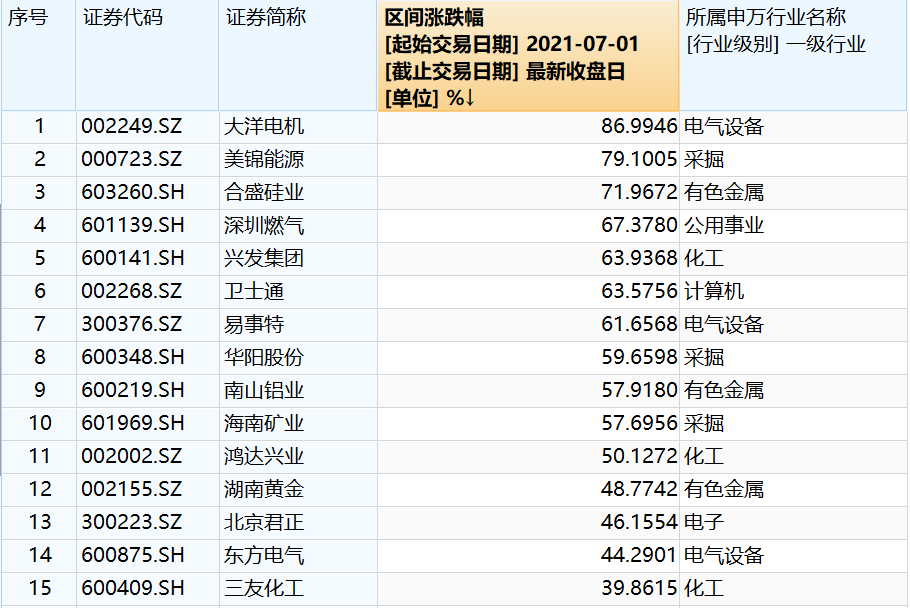Screen dimensions: 910x608
Task: Click row number 7
Action: (39, 324)
